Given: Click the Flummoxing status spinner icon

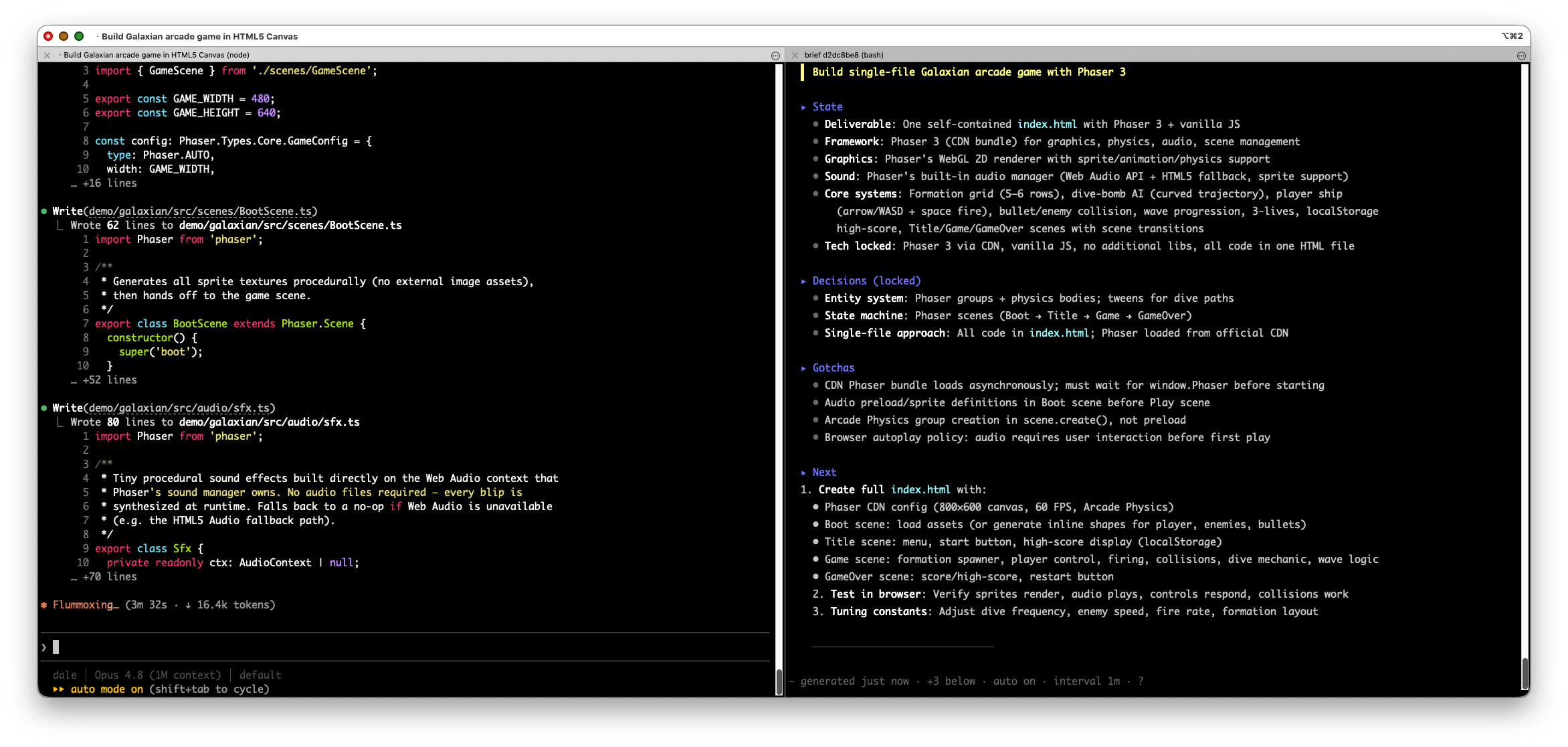Looking at the screenshot, I should (x=44, y=604).
